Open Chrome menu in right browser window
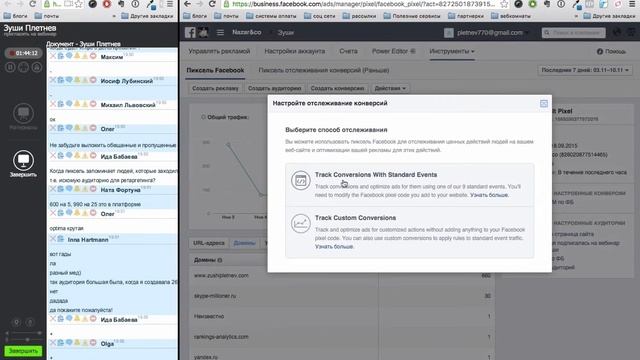This screenshot has height=360, width=640. [631, 4]
